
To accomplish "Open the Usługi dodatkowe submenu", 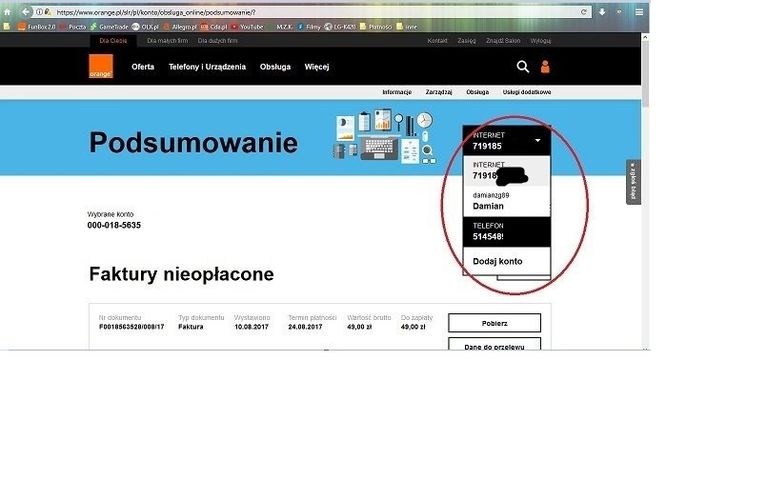I will tap(527, 92).
